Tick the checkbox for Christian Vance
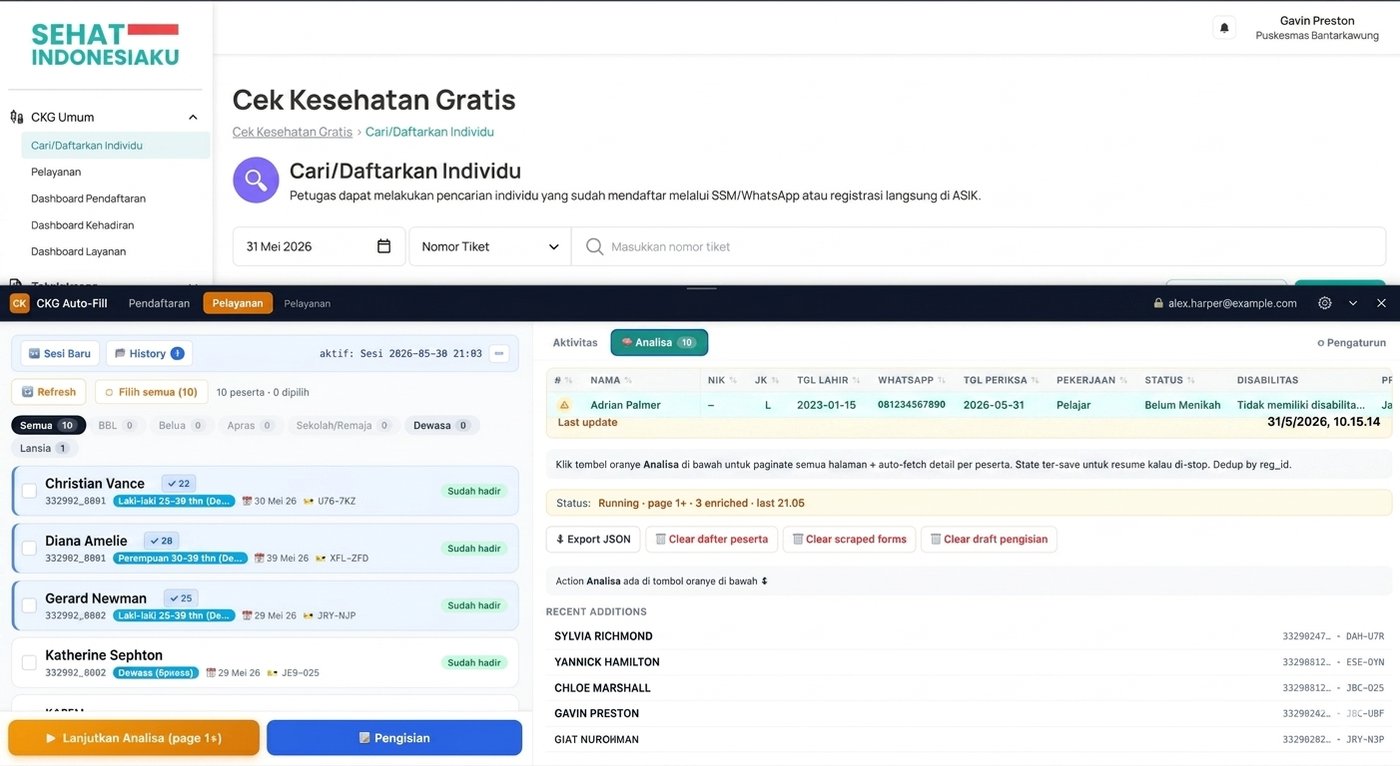The height and width of the screenshot is (766, 1400). (x=29, y=491)
